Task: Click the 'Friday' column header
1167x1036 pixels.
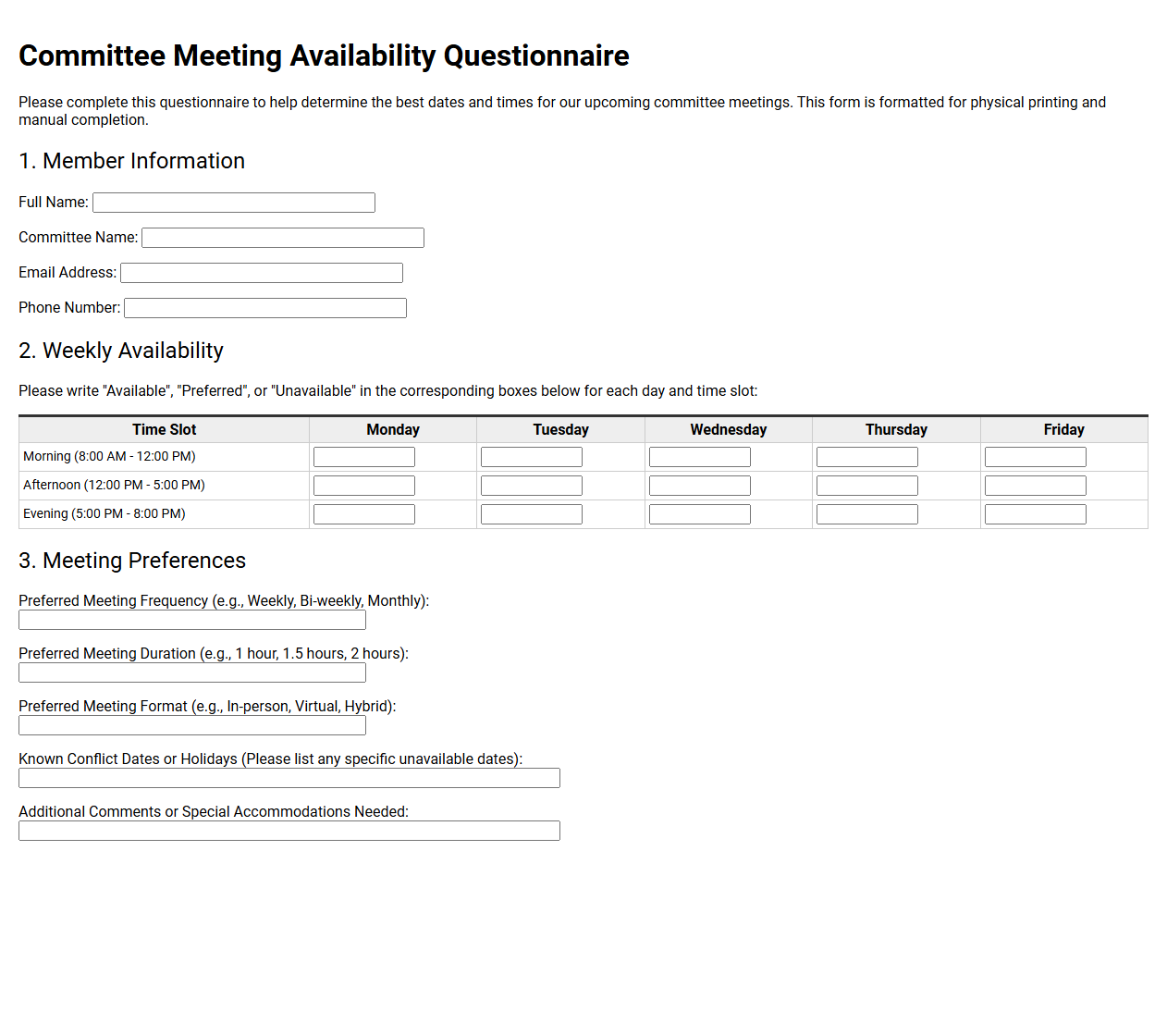Action: coord(1064,429)
